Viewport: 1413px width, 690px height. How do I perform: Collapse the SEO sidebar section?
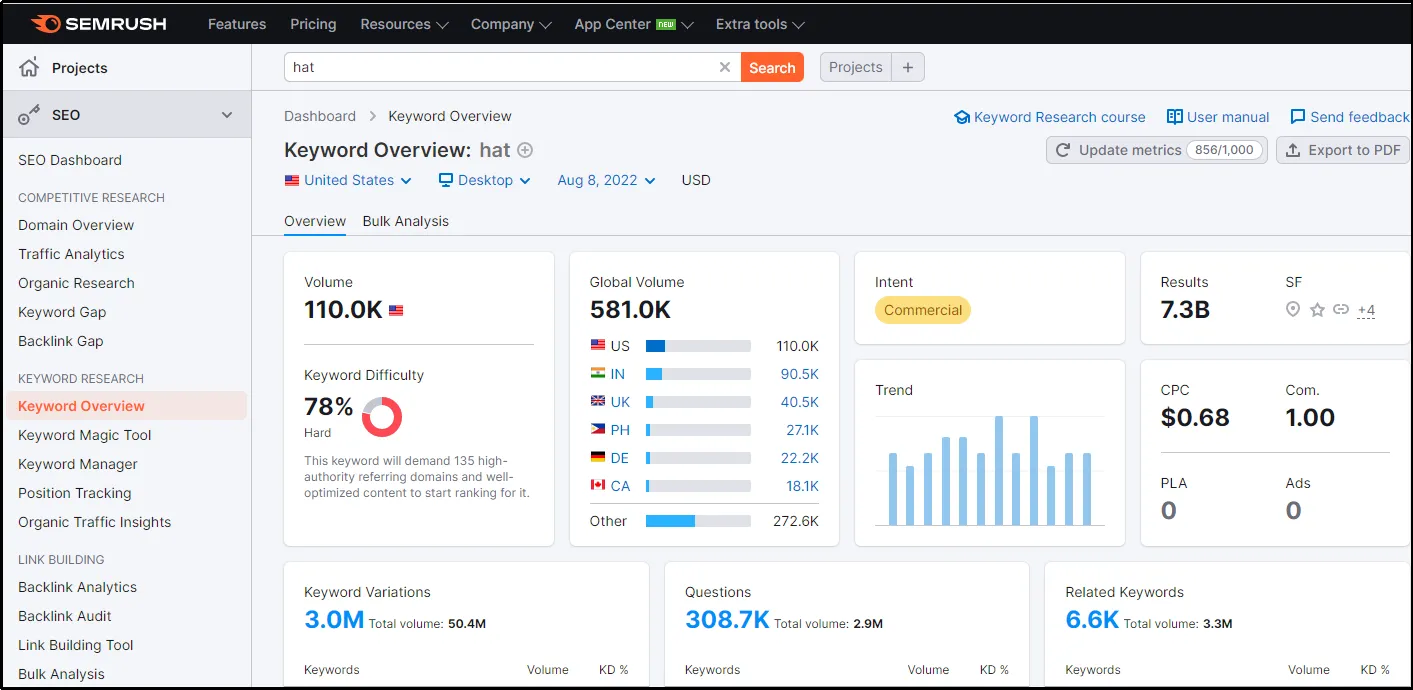click(x=227, y=114)
